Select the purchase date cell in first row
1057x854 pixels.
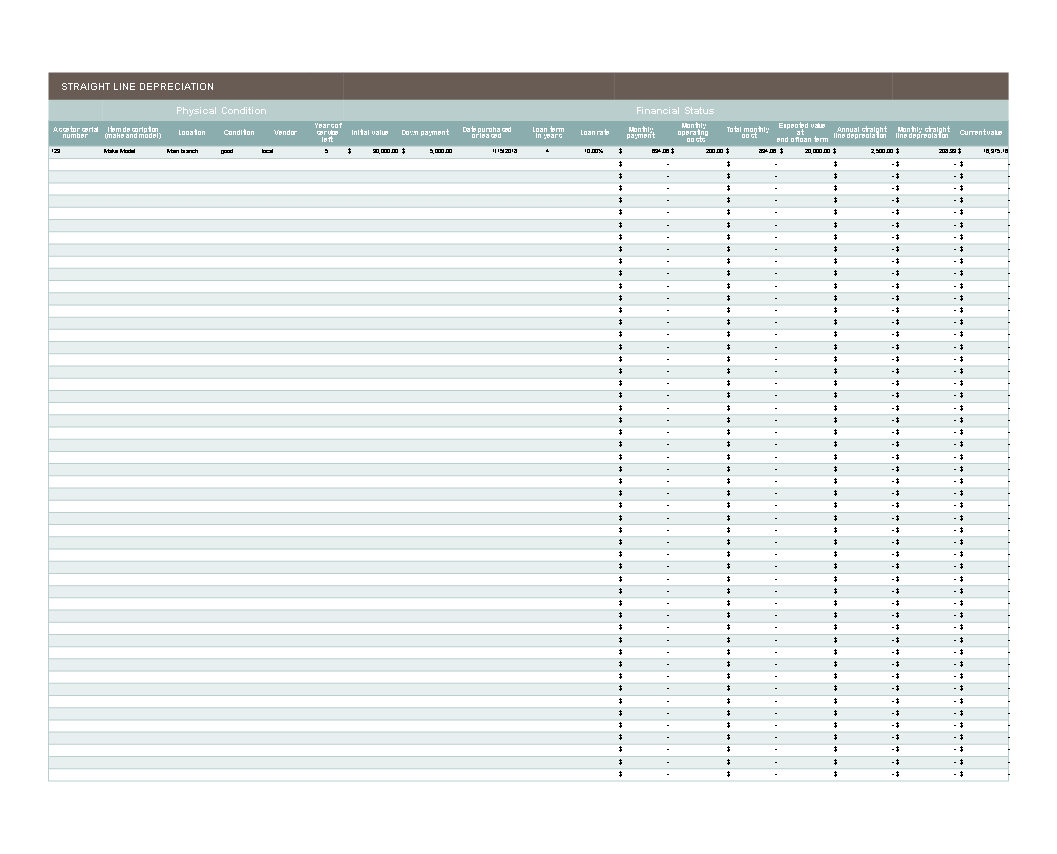pos(504,151)
